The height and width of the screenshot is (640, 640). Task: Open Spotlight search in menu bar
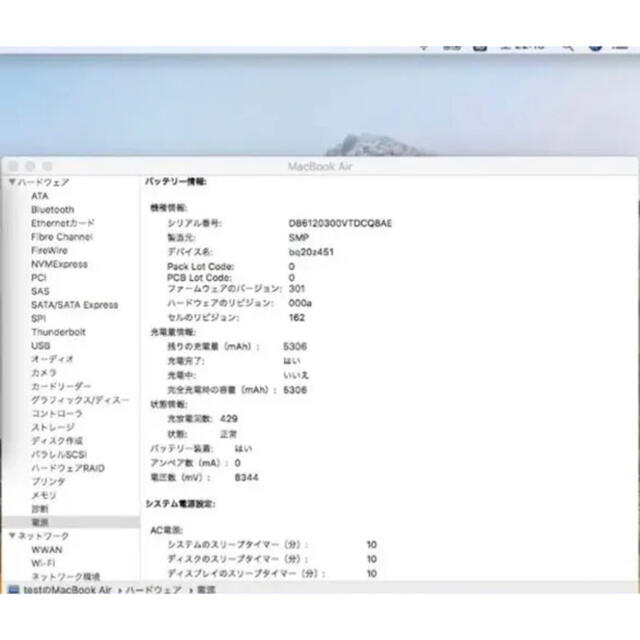[567, 48]
